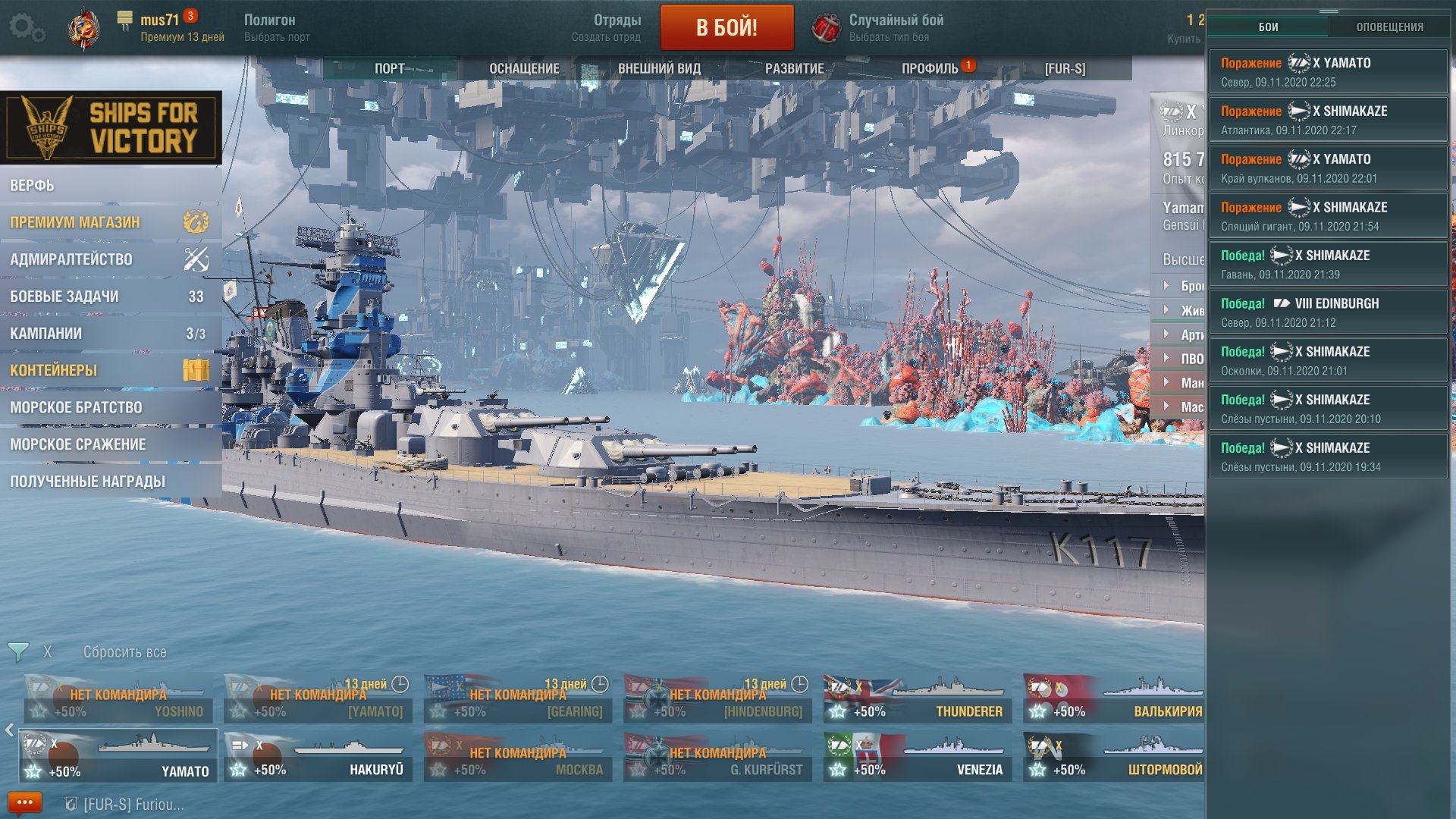The height and width of the screenshot is (819, 1456).
Task: Open the ОПОВЕЩЕНИЯ tab
Action: point(1389,27)
